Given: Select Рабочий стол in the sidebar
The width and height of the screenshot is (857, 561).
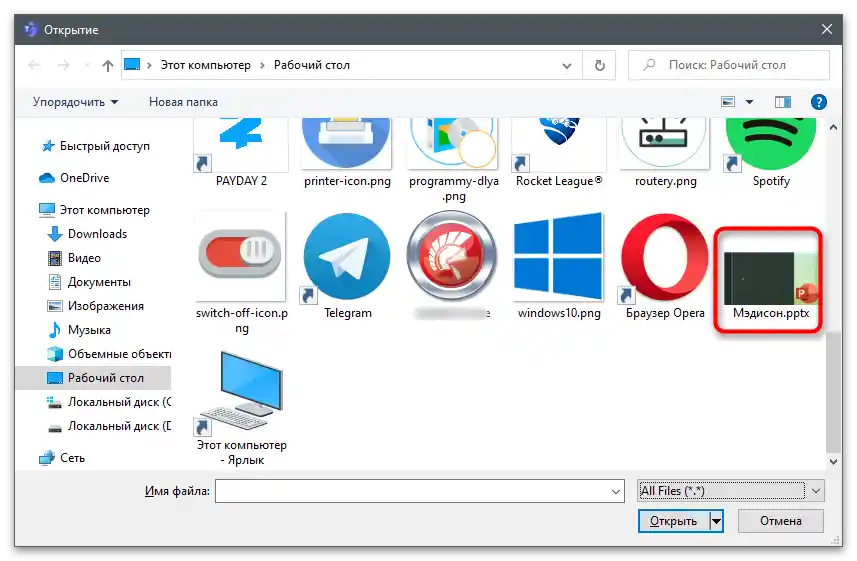Looking at the screenshot, I should tap(93, 378).
